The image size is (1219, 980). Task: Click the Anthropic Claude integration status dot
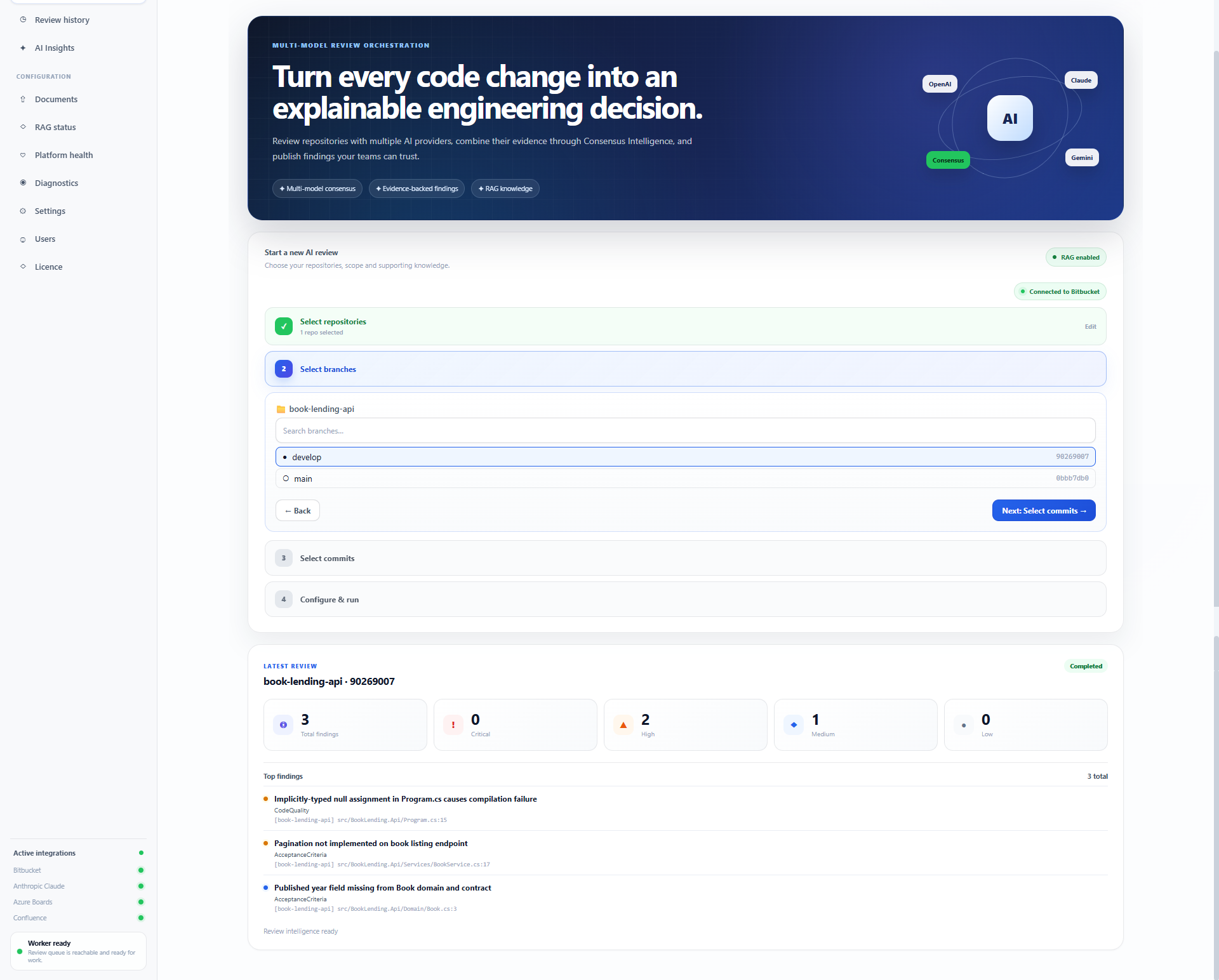[141, 886]
